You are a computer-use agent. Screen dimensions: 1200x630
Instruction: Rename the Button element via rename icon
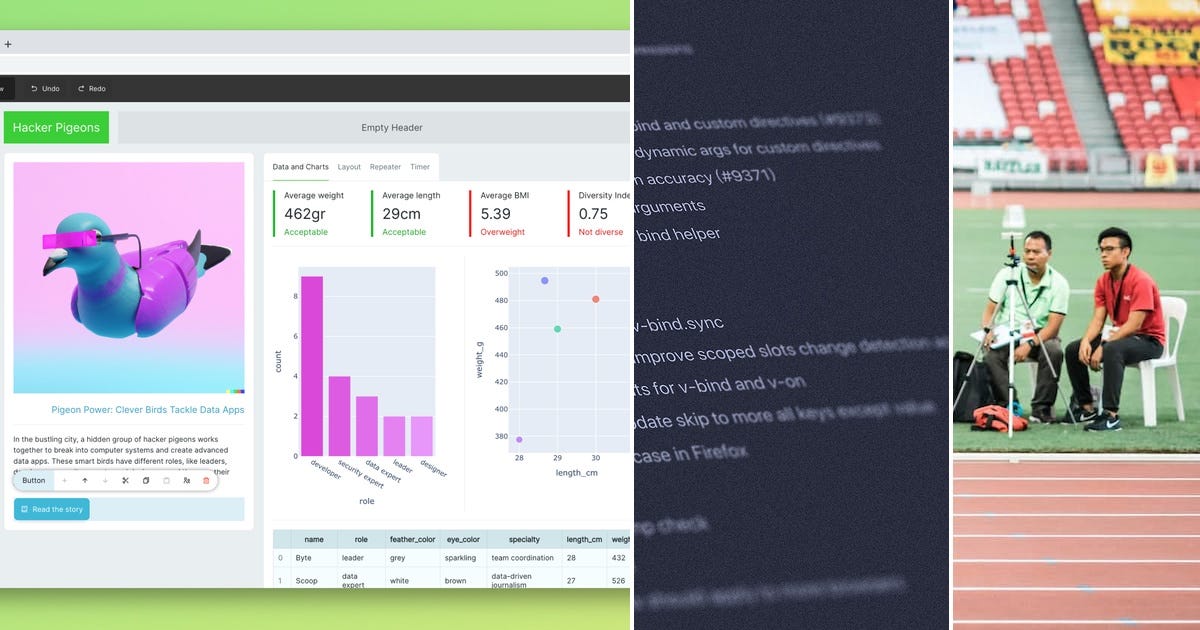[x=186, y=480]
